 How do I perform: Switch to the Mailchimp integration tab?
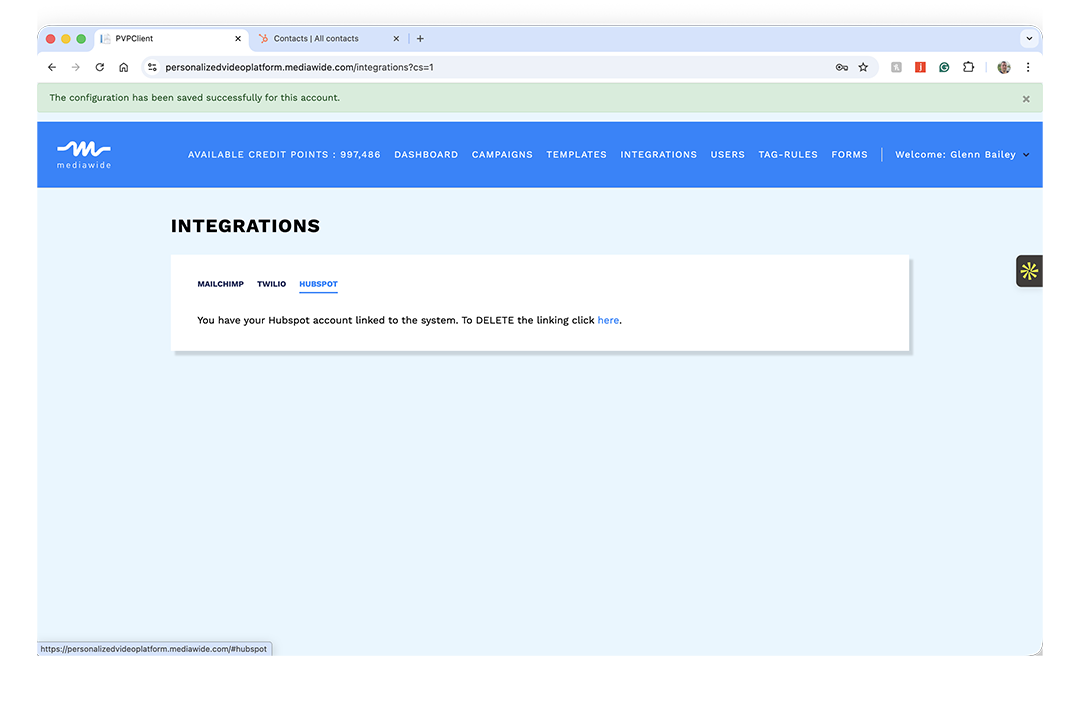pos(220,284)
